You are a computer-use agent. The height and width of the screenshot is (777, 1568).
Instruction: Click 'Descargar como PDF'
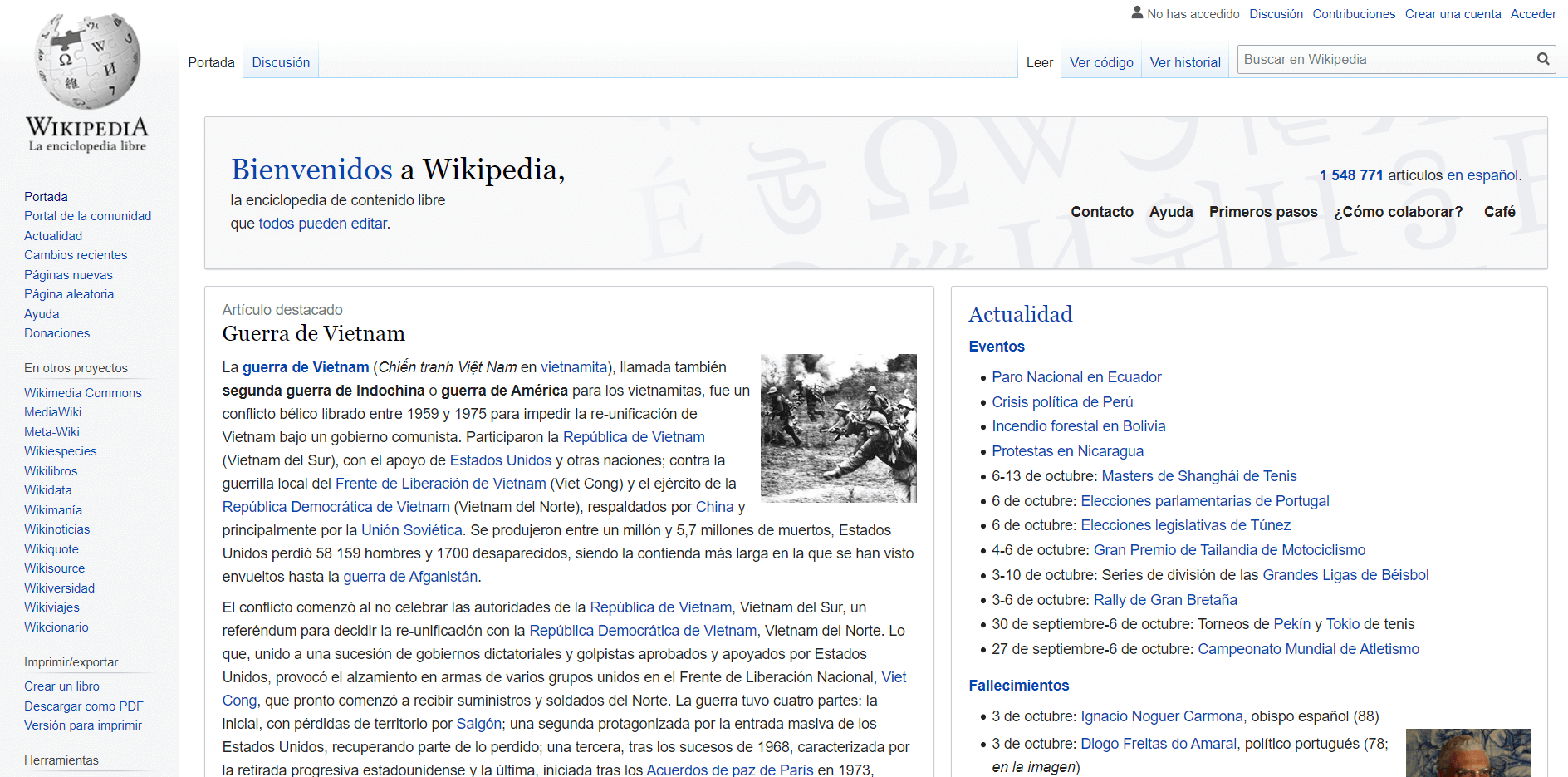83,706
